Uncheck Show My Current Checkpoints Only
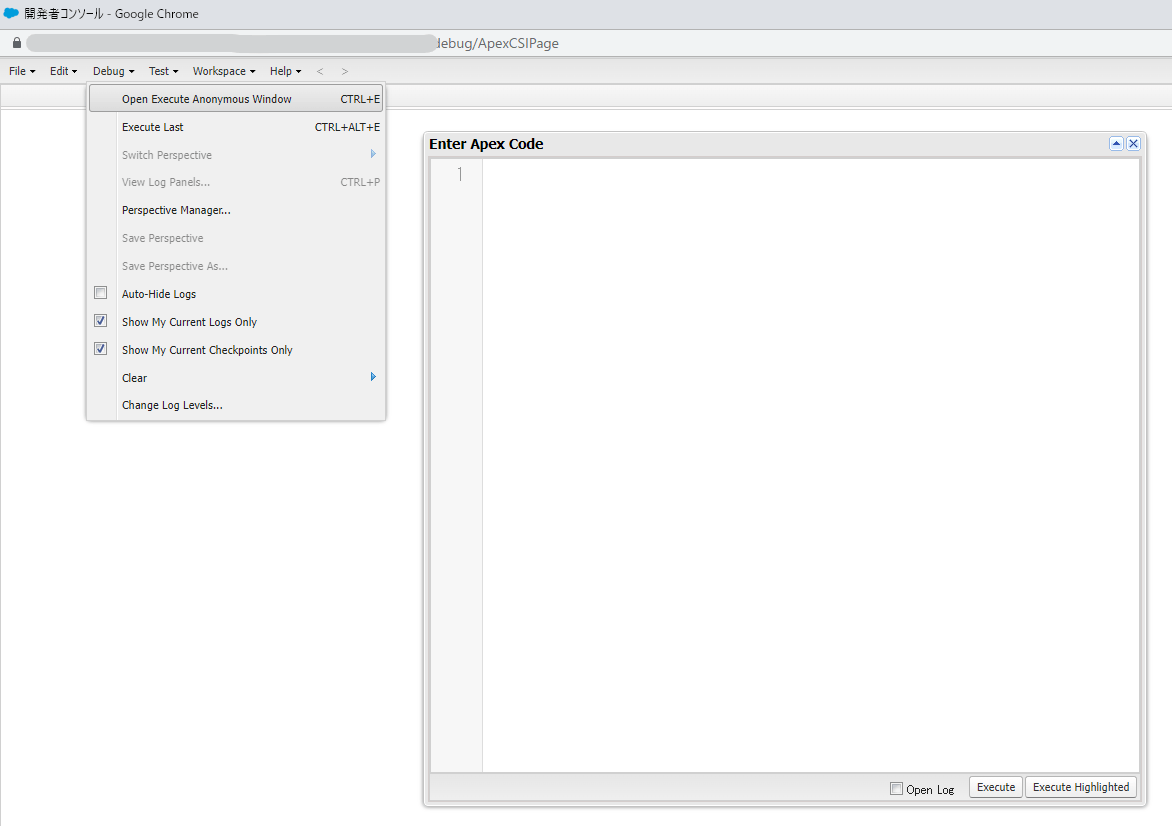1172x826 pixels. click(x=101, y=349)
